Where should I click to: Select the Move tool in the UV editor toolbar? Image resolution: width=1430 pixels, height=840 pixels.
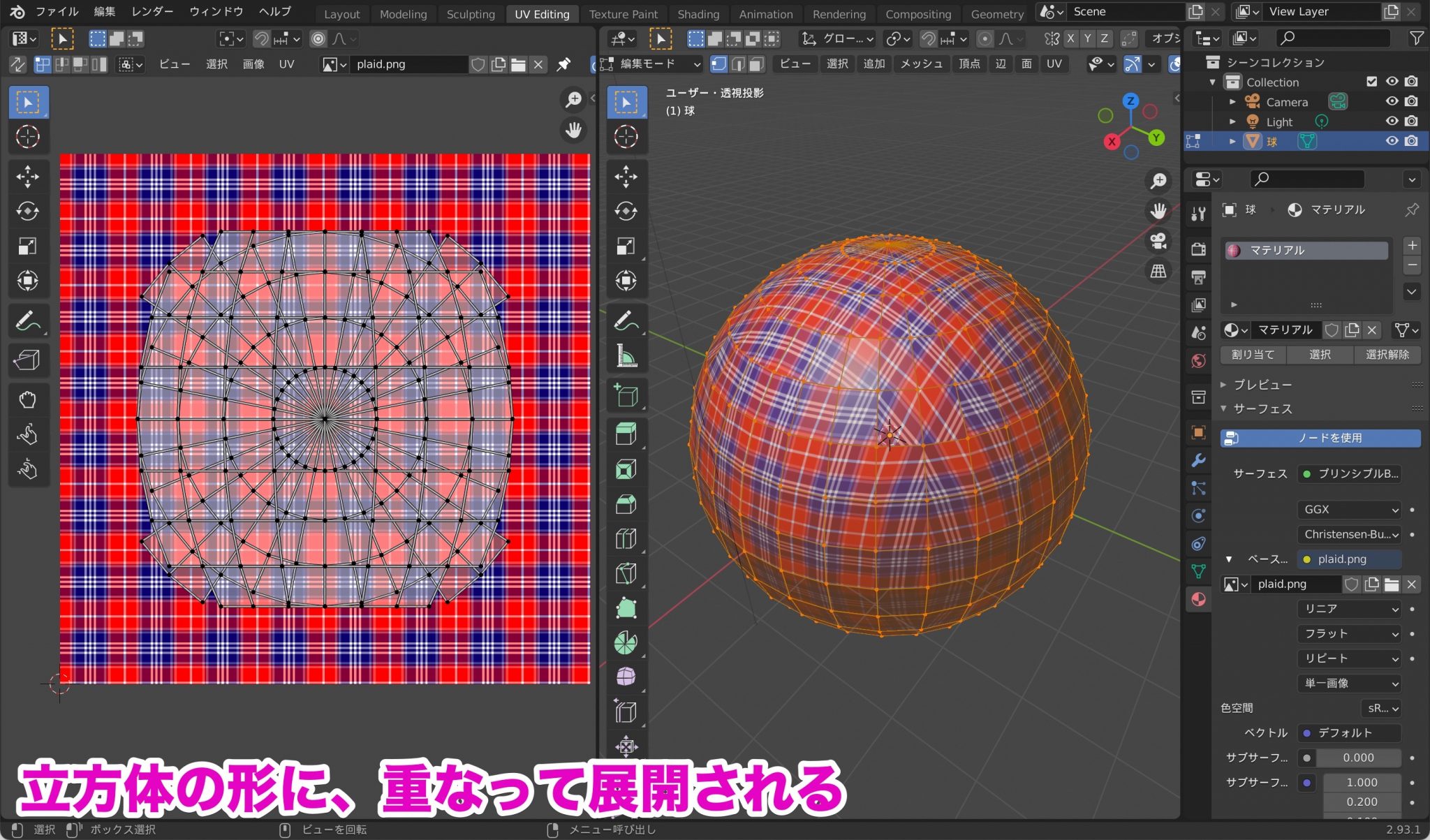(28, 177)
